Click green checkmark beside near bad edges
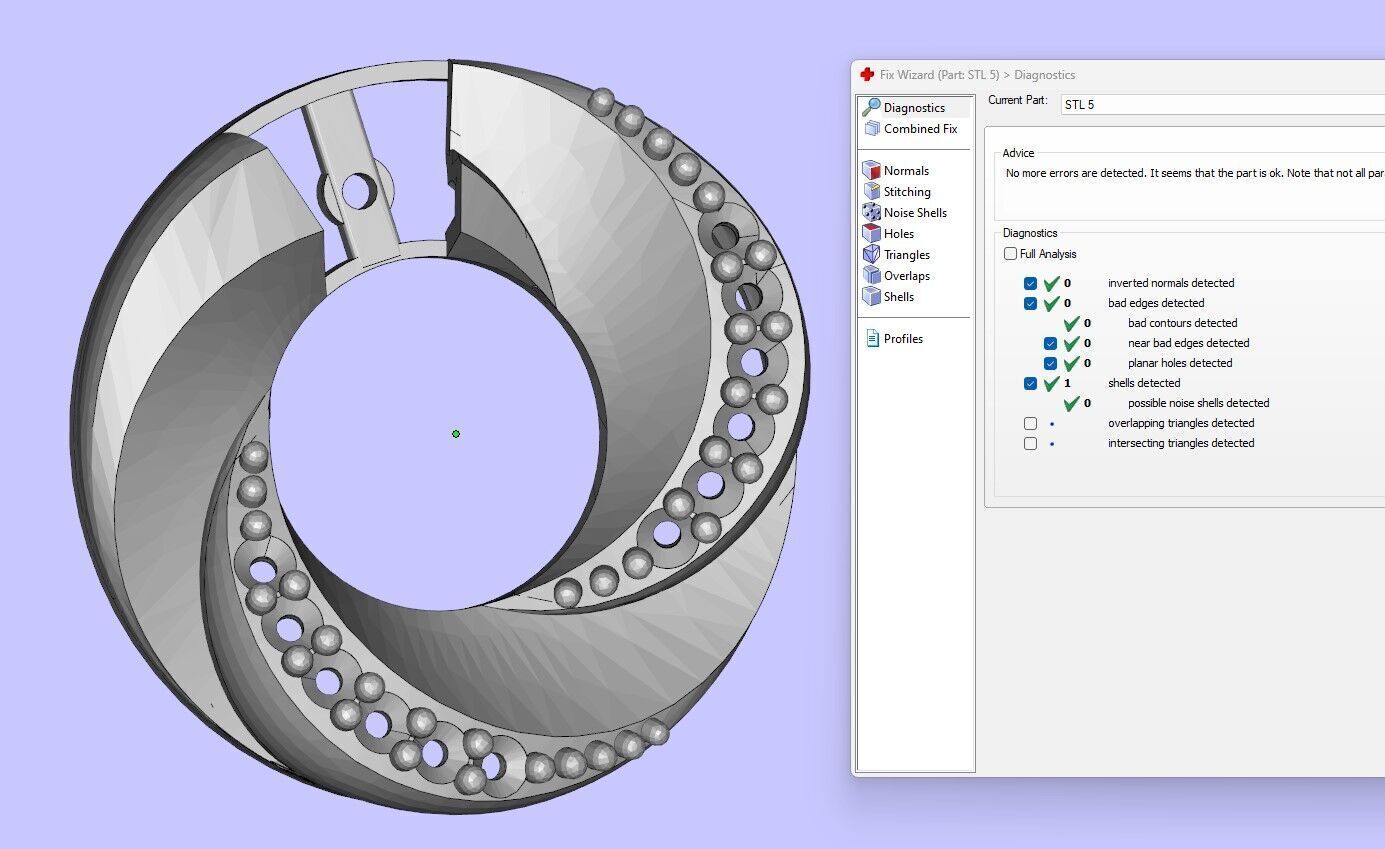 pos(1071,343)
